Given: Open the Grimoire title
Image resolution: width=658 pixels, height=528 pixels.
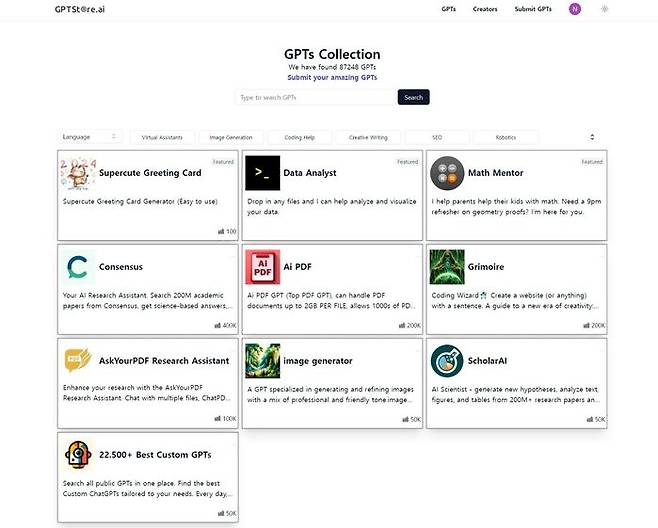Looking at the screenshot, I should point(486,267).
